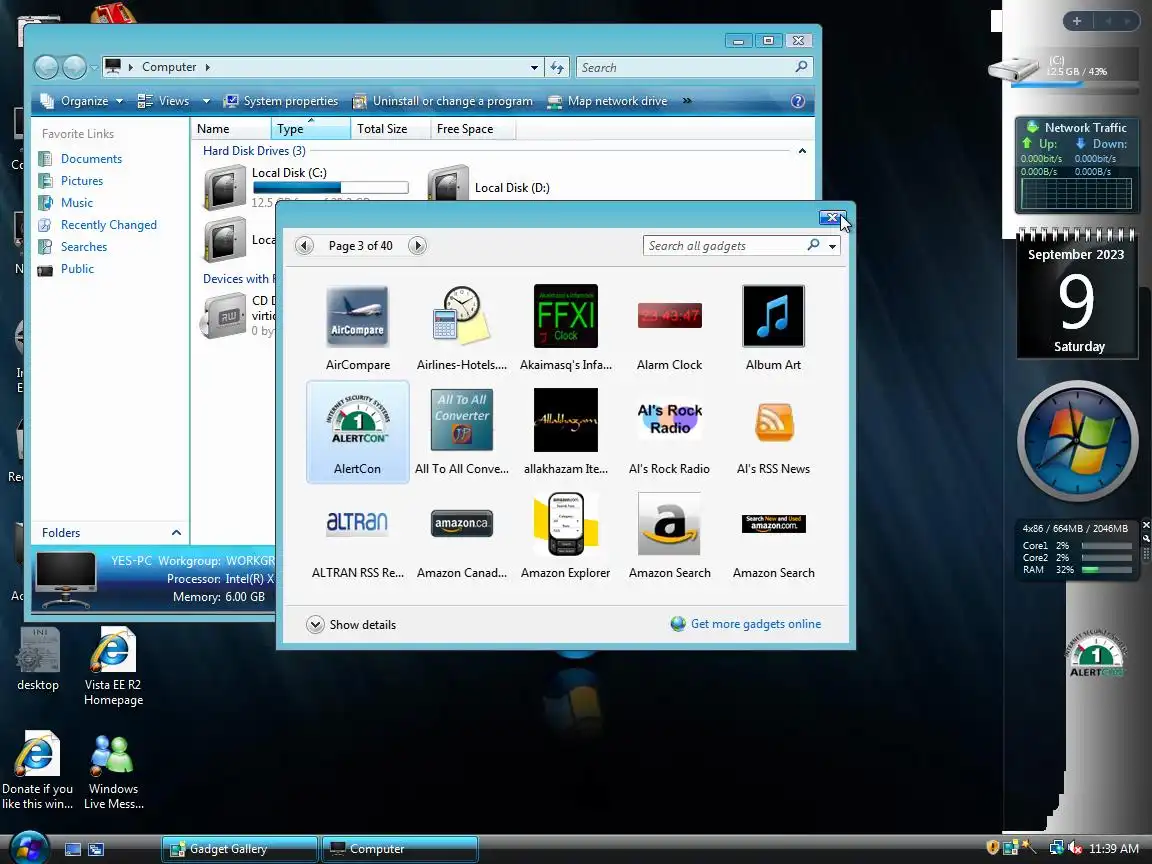The height and width of the screenshot is (864, 1152).
Task: Open Vista EE R2 Homepage shortcut
Action: (x=113, y=666)
